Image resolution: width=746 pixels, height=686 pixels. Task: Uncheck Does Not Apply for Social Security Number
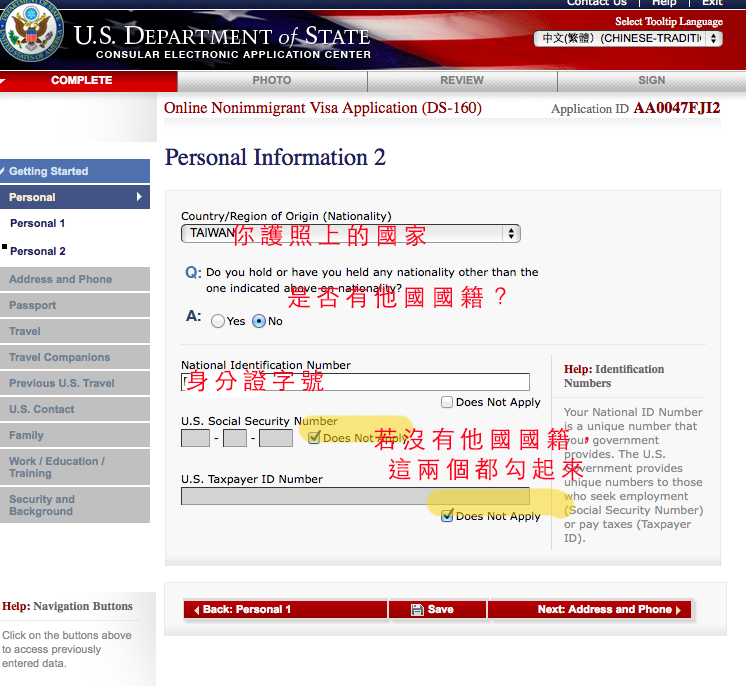pyautogui.click(x=314, y=437)
